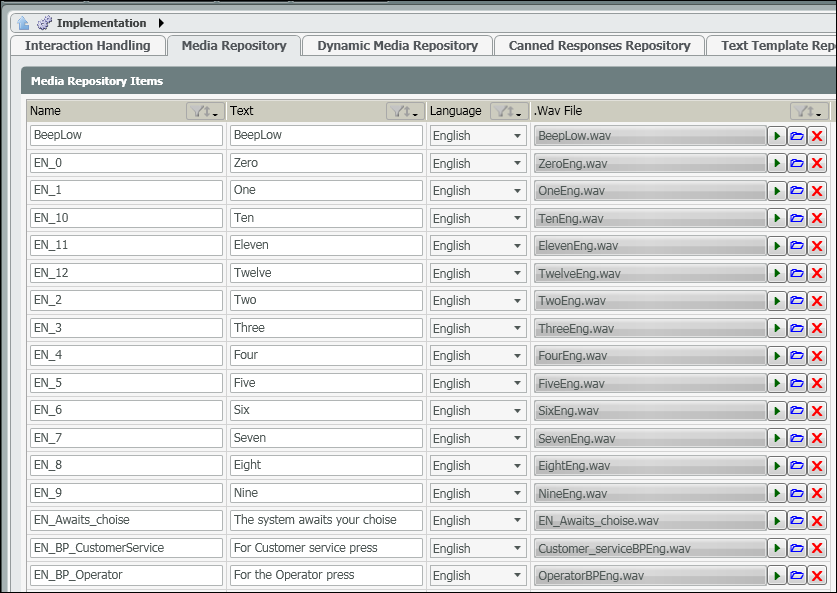Image resolution: width=837 pixels, height=593 pixels.
Task: Browse for a new ZeroEng.wav file
Action: point(797,164)
